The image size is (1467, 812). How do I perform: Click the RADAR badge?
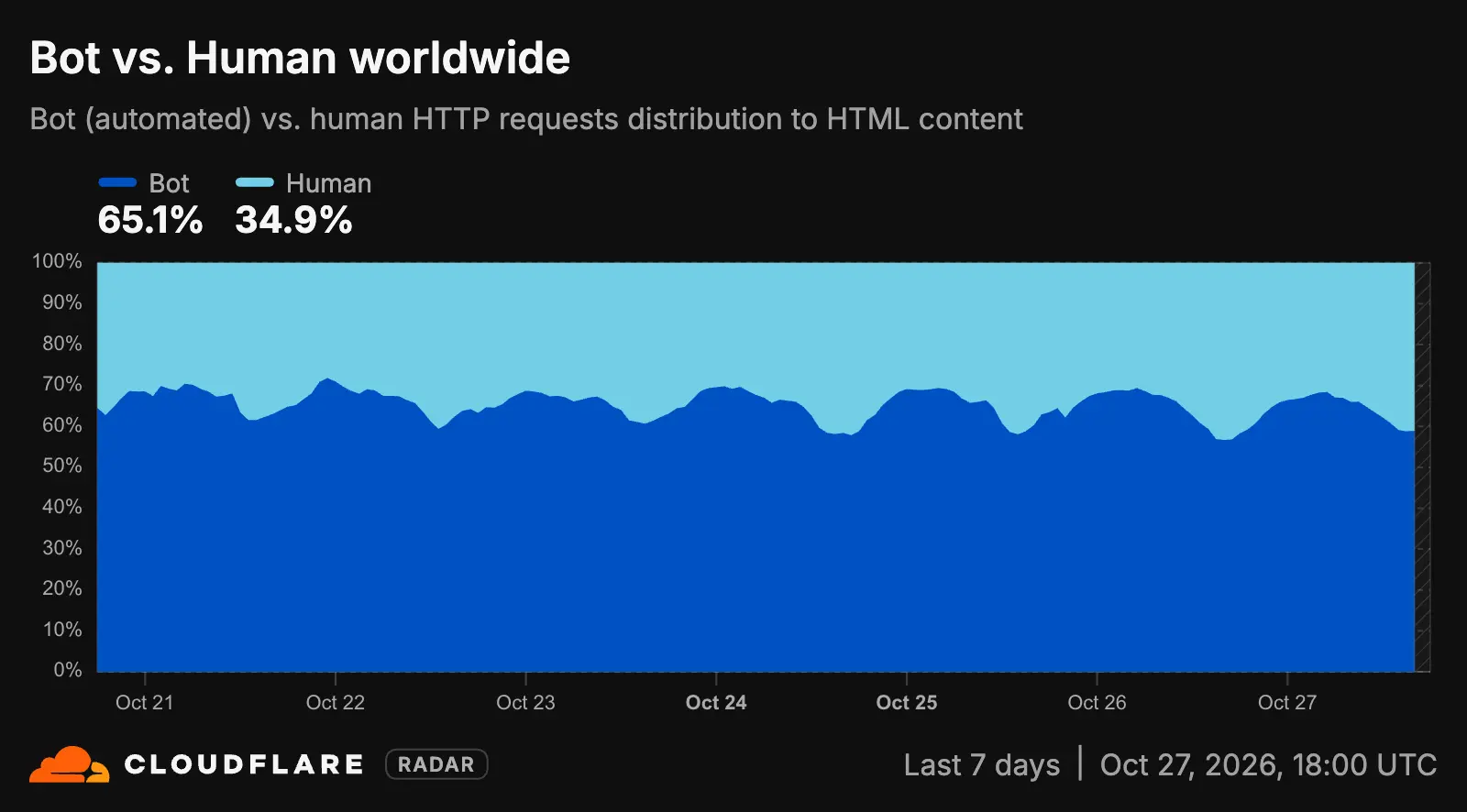(x=436, y=764)
